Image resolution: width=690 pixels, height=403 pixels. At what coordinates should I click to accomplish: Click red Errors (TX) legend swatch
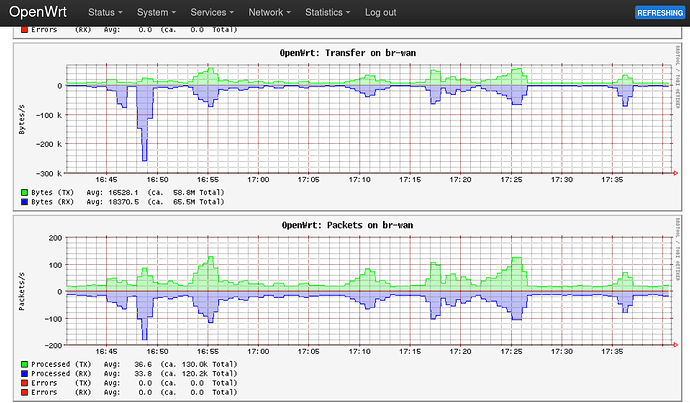24,383
